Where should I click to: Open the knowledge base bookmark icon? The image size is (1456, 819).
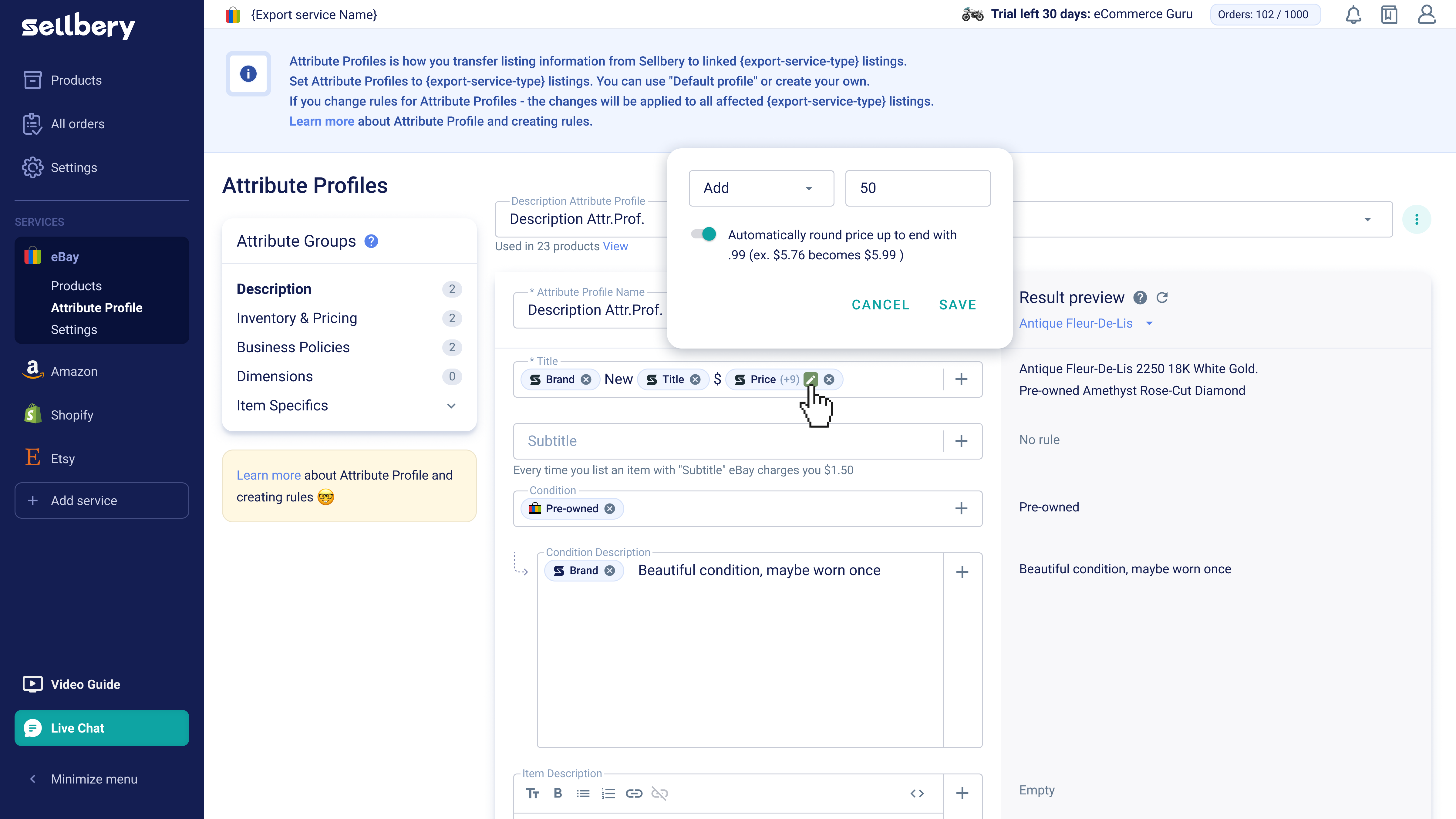click(x=1390, y=14)
